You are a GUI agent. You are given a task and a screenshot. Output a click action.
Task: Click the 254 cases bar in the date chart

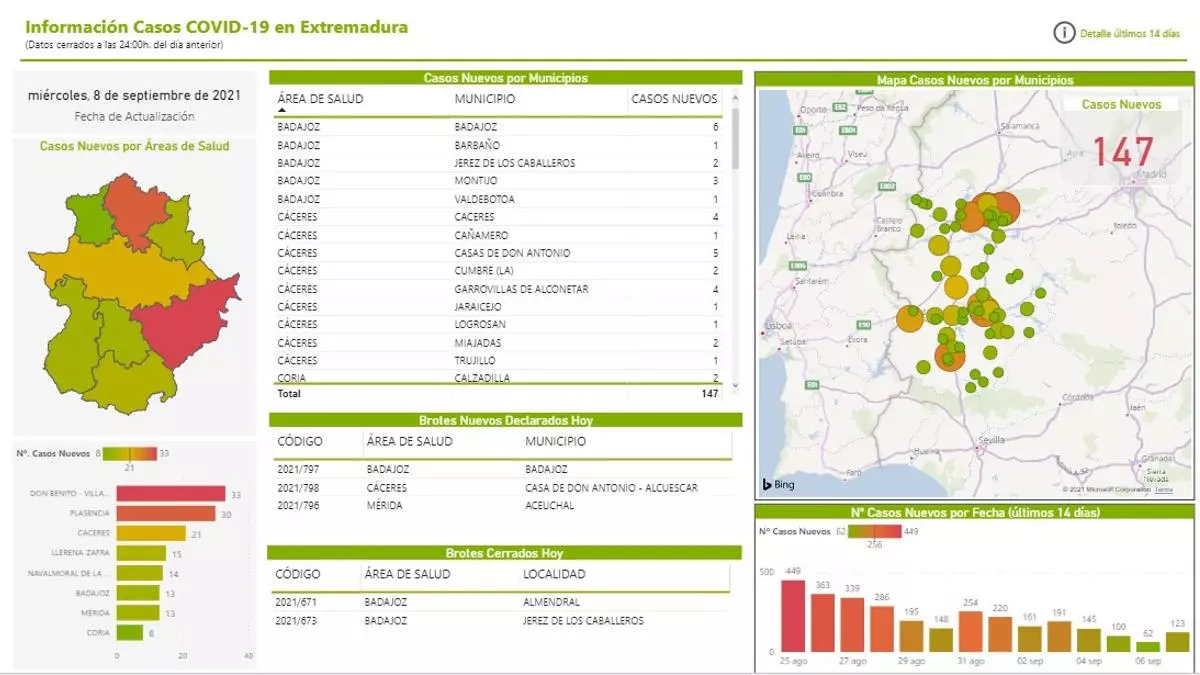point(970,630)
